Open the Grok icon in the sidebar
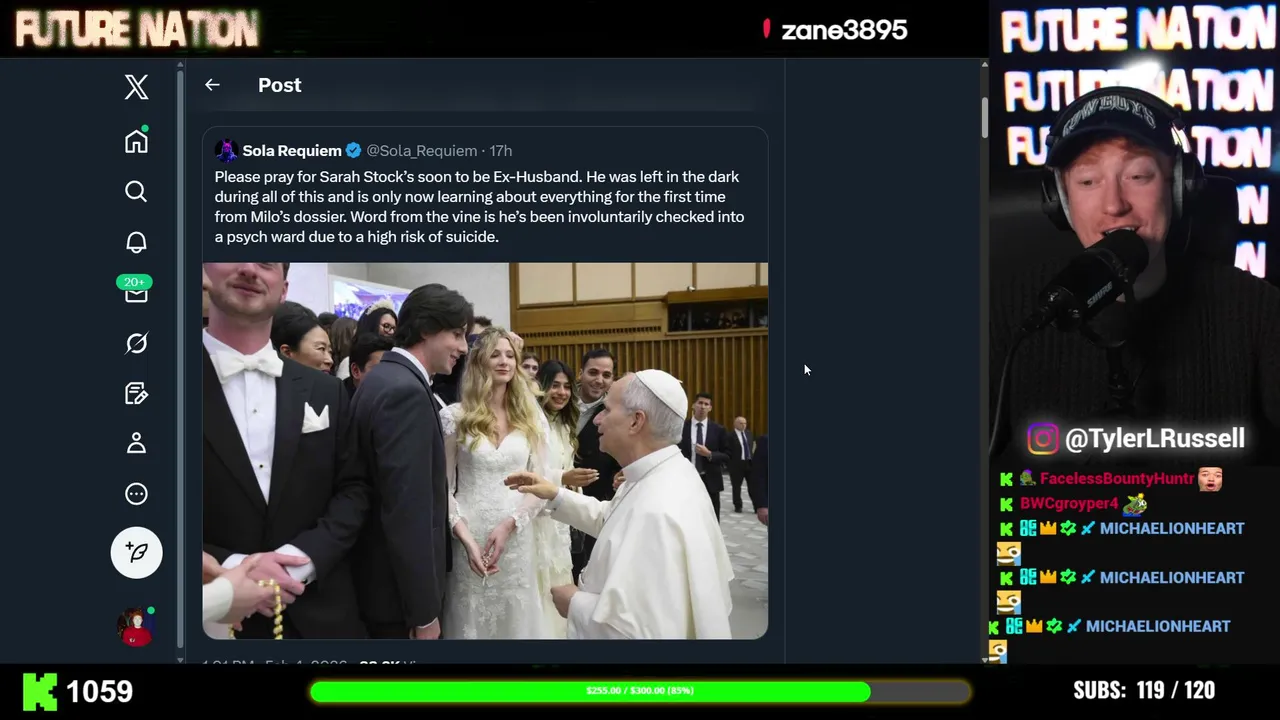This screenshot has width=1280, height=720. 136,343
